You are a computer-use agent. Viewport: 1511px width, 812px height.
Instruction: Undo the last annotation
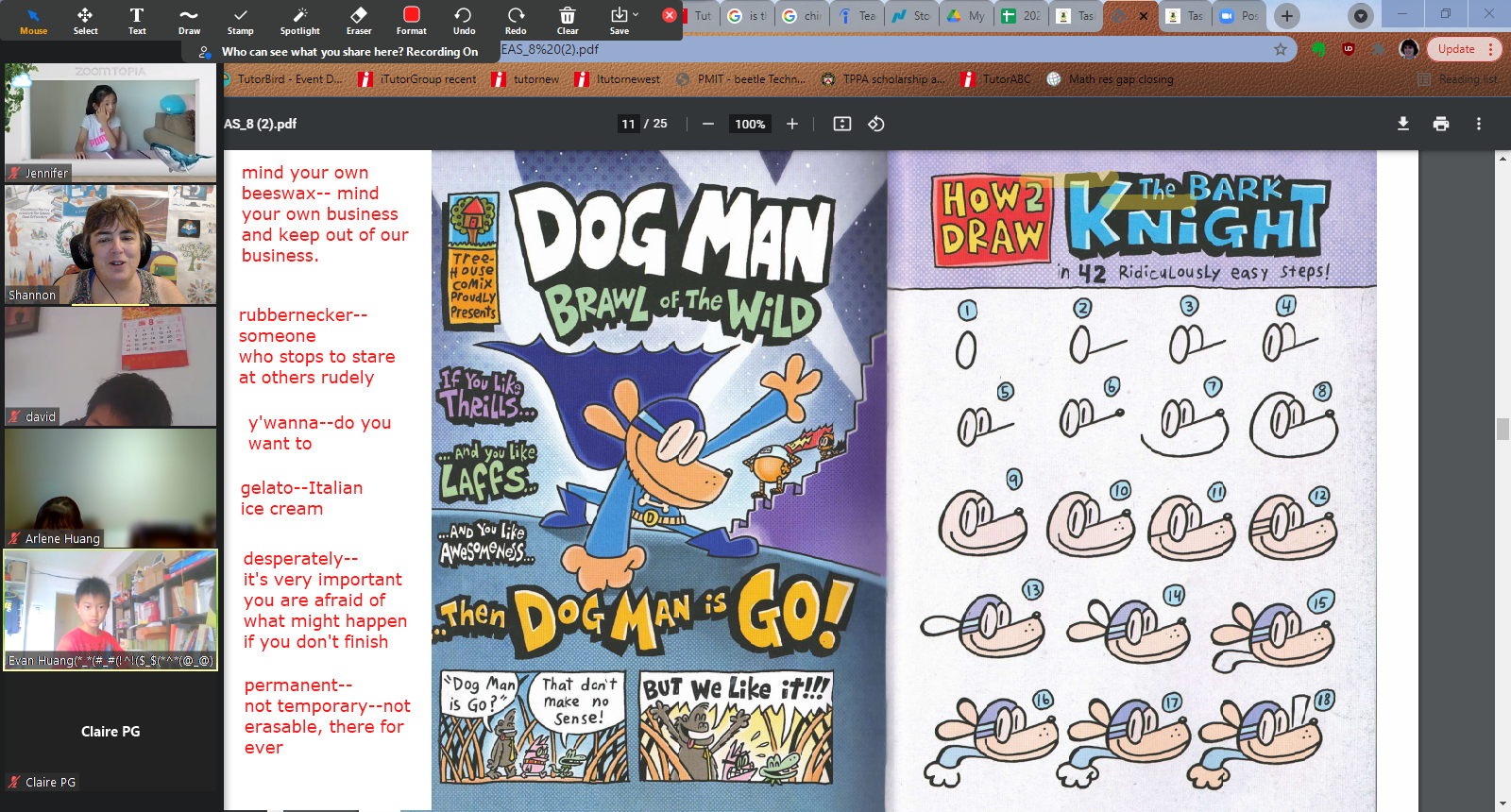tap(464, 20)
